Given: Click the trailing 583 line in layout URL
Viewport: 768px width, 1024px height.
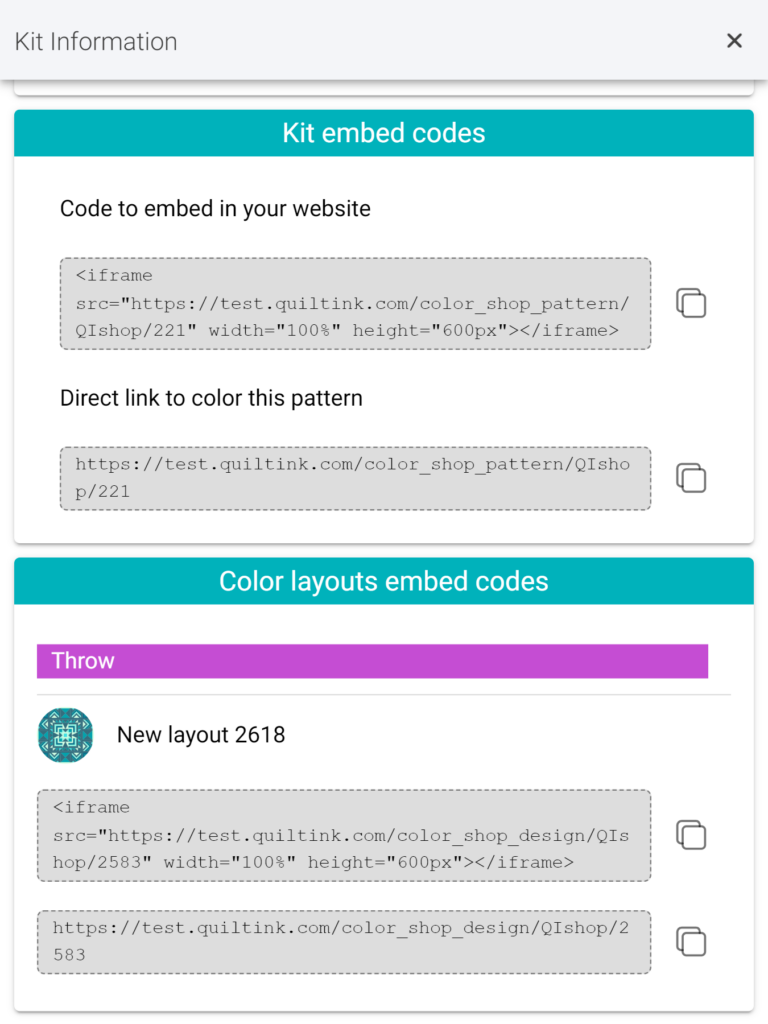Looking at the screenshot, I should [69, 955].
